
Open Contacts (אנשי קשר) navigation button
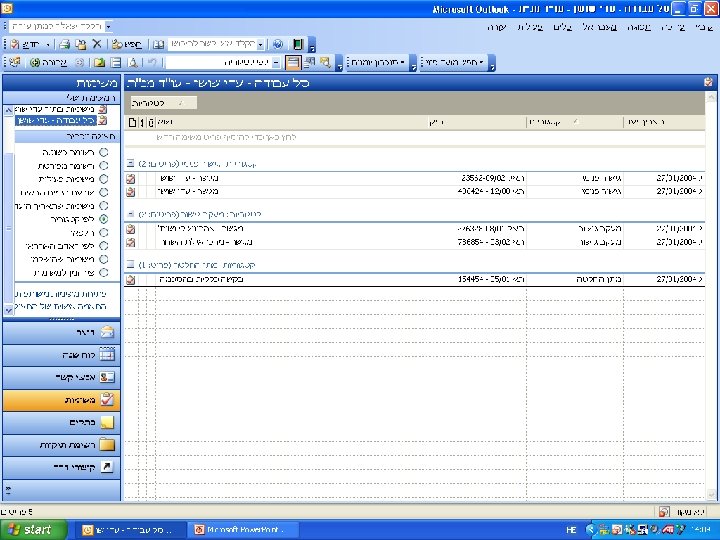(62, 377)
